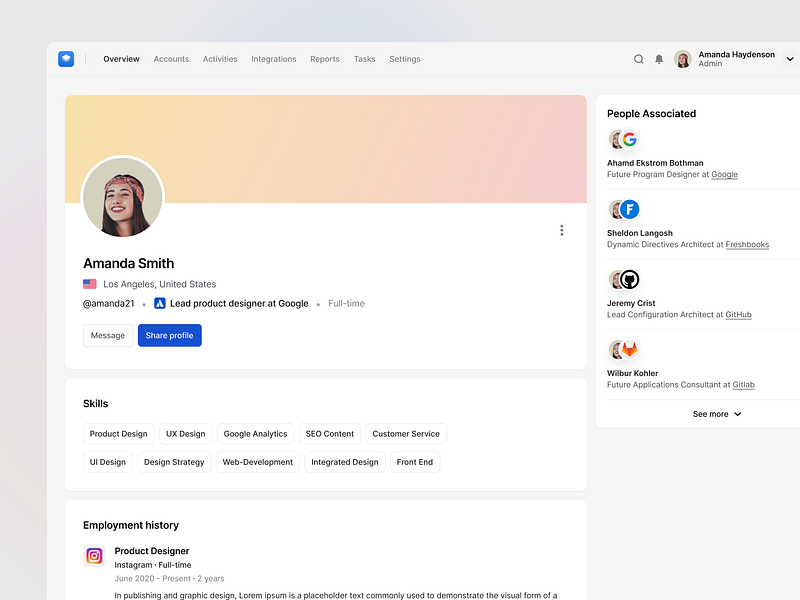The height and width of the screenshot is (600, 800).
Task: Click the Share profile button
Action: click(x=169, y=335)
